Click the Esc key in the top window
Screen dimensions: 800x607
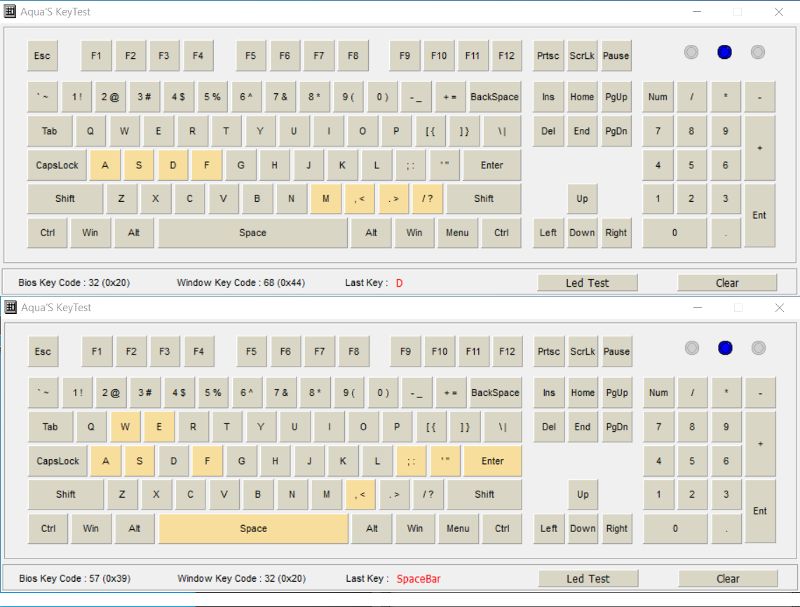[x=42, y=56]
